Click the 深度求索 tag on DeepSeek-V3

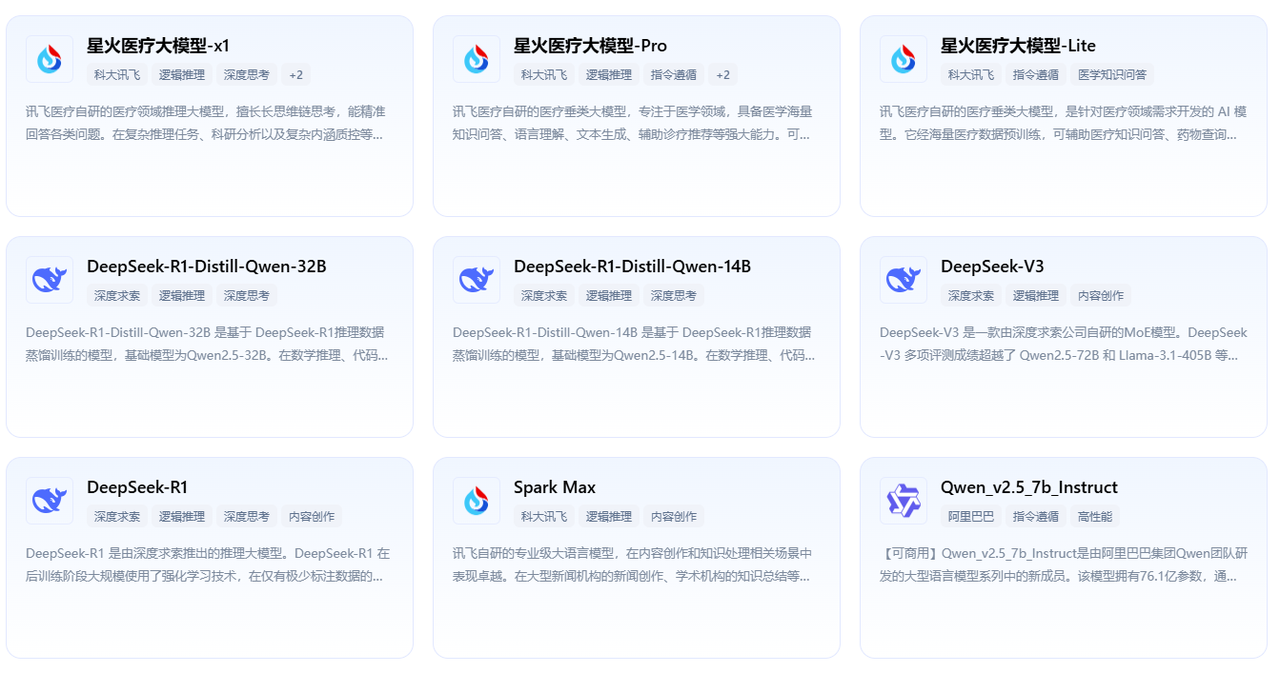point(971,296)
